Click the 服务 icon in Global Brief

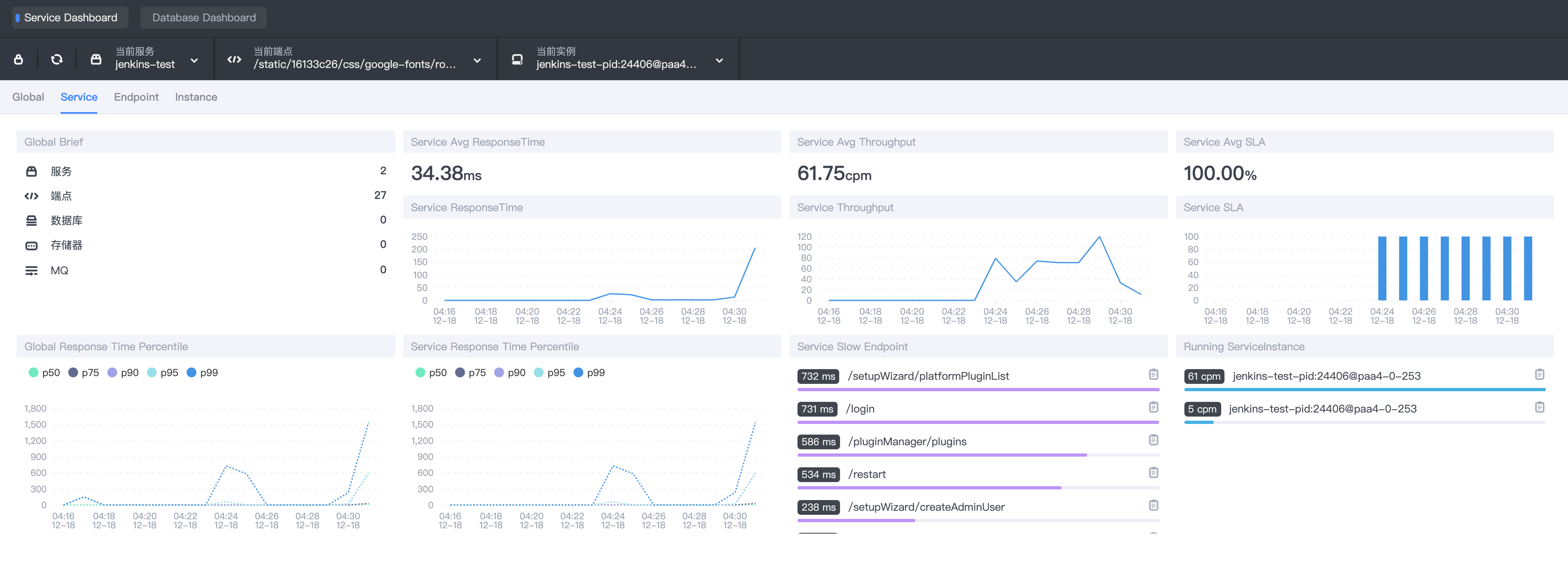(x=31, y=172)
